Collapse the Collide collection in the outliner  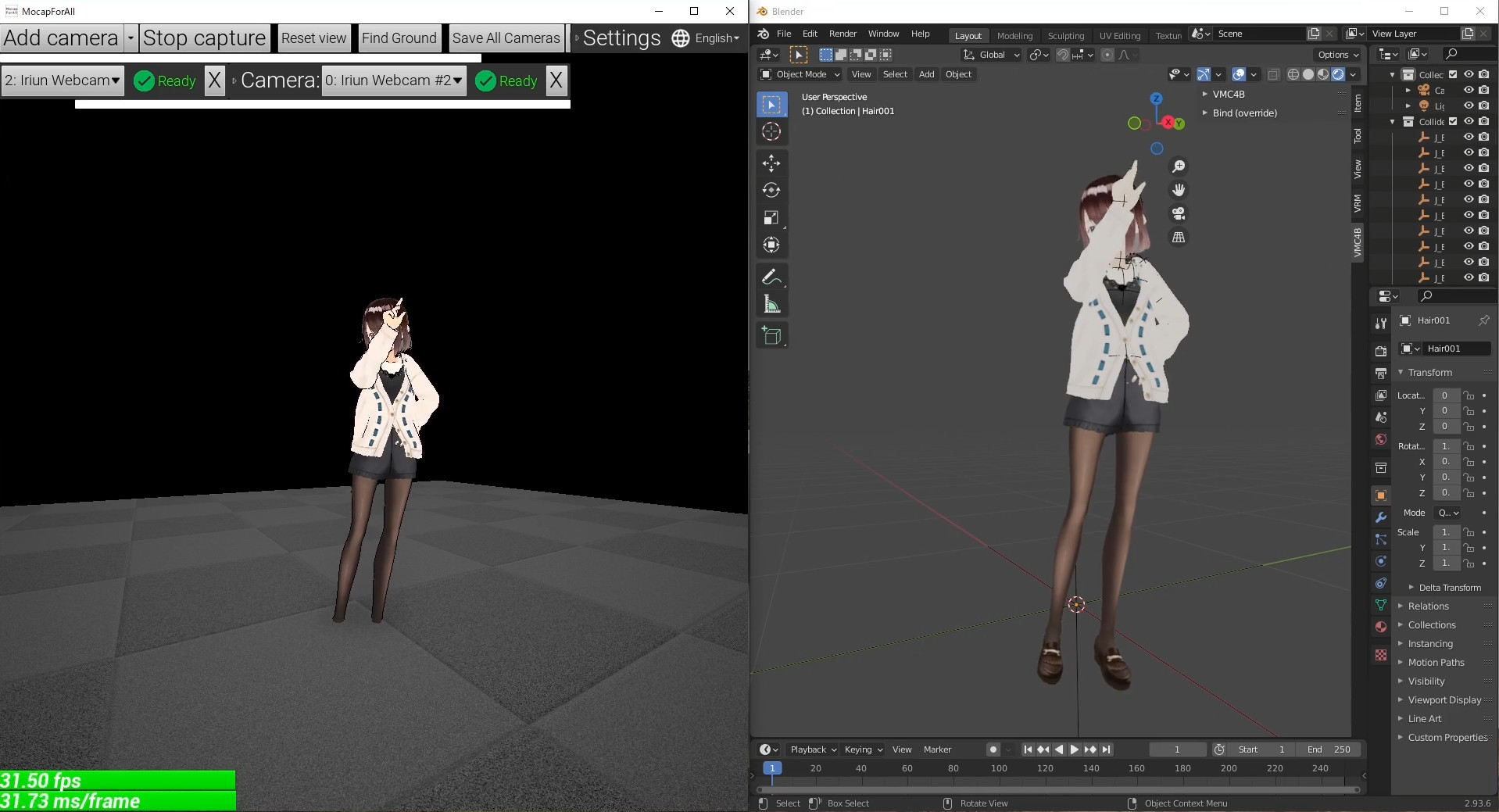[x=1393, y=121]
